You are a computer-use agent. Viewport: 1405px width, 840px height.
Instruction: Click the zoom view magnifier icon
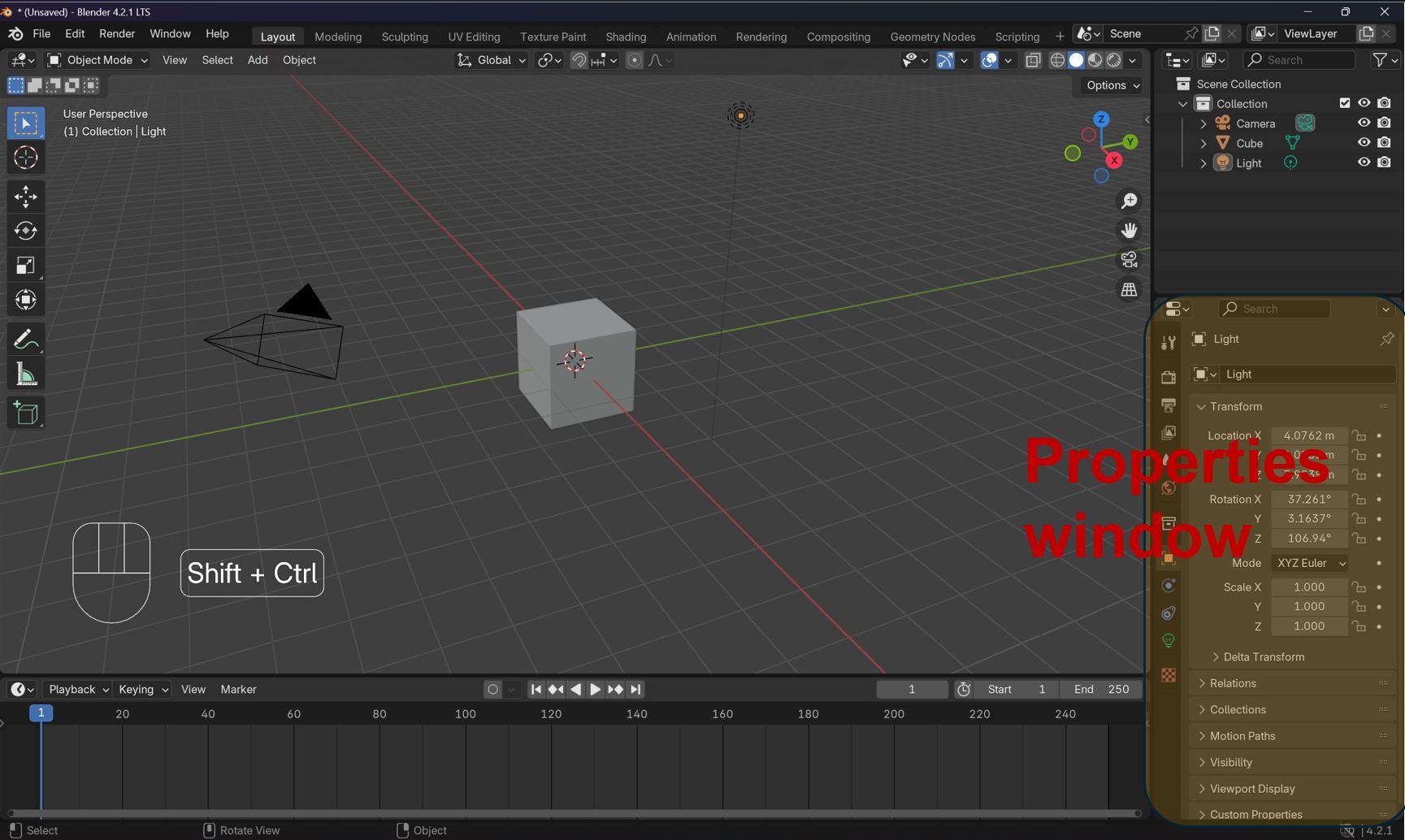click(1129, 201)
